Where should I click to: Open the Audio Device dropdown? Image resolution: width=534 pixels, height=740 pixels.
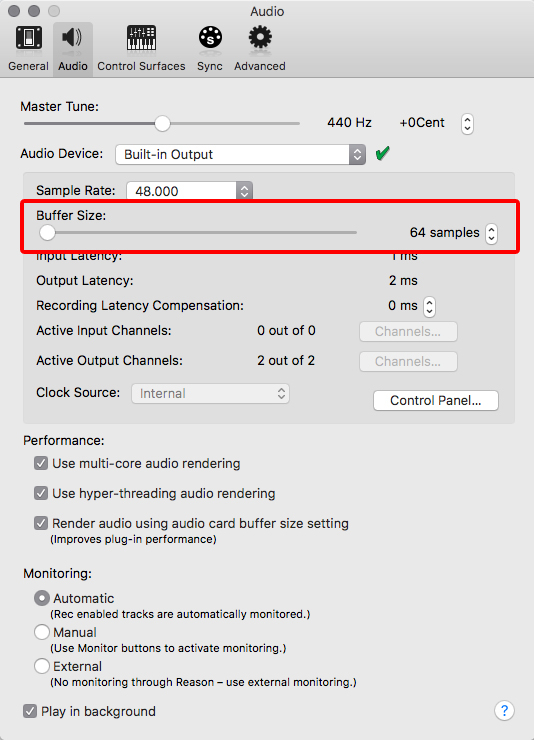tap(241, 154)
